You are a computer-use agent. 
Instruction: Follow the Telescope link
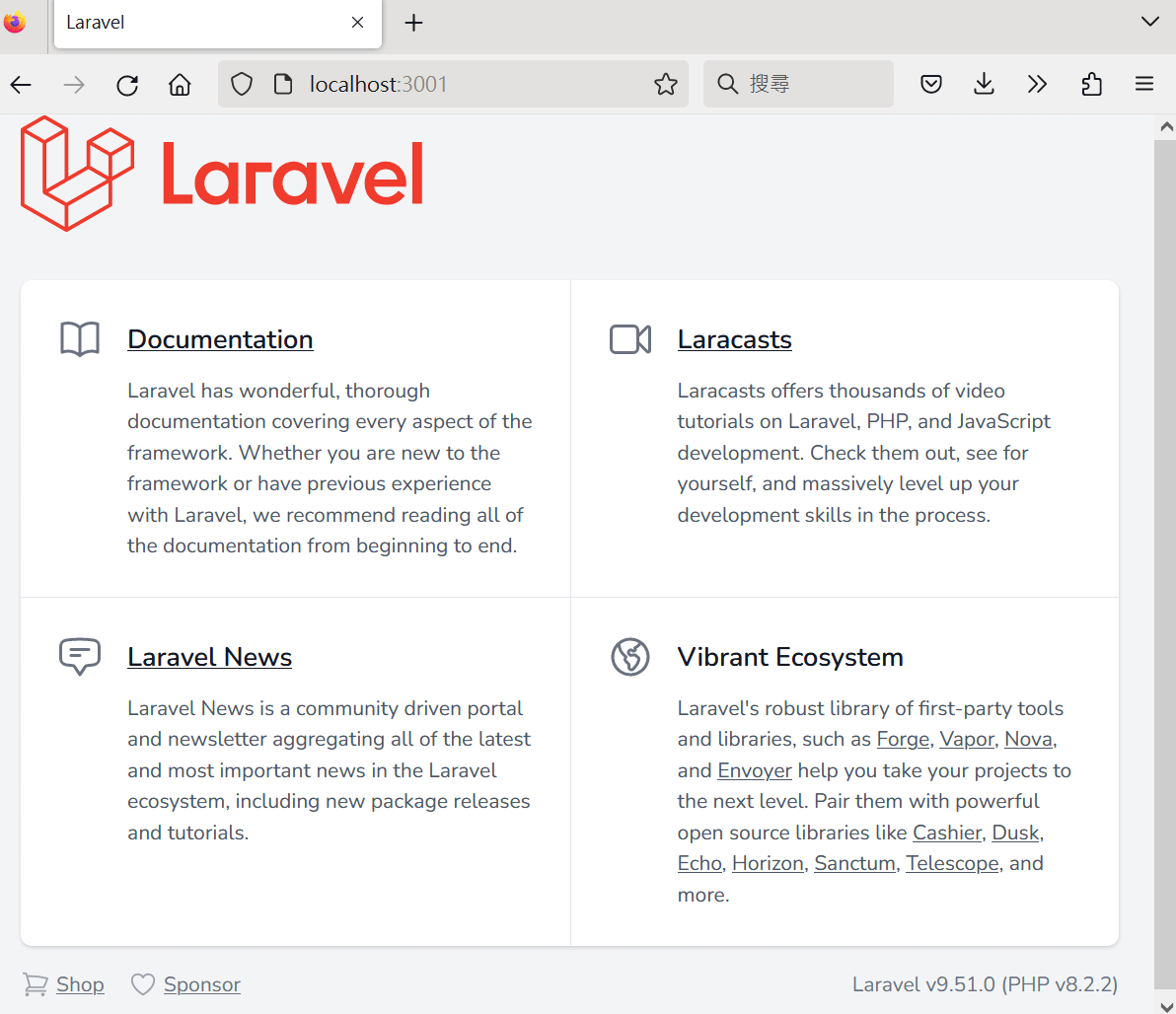pos(951,862)
